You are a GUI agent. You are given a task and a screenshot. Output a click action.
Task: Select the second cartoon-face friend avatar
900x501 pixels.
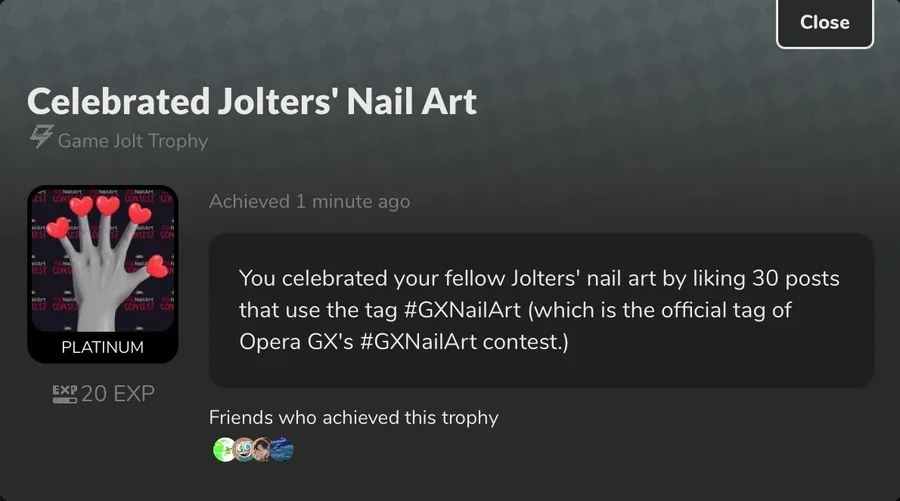[x=243, y=450]
